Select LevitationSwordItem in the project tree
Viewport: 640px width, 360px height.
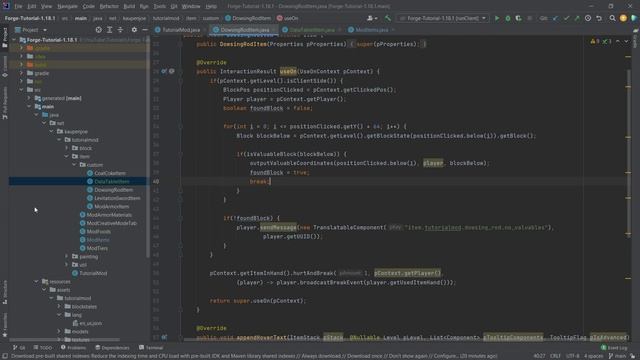[x=117, y=198]
